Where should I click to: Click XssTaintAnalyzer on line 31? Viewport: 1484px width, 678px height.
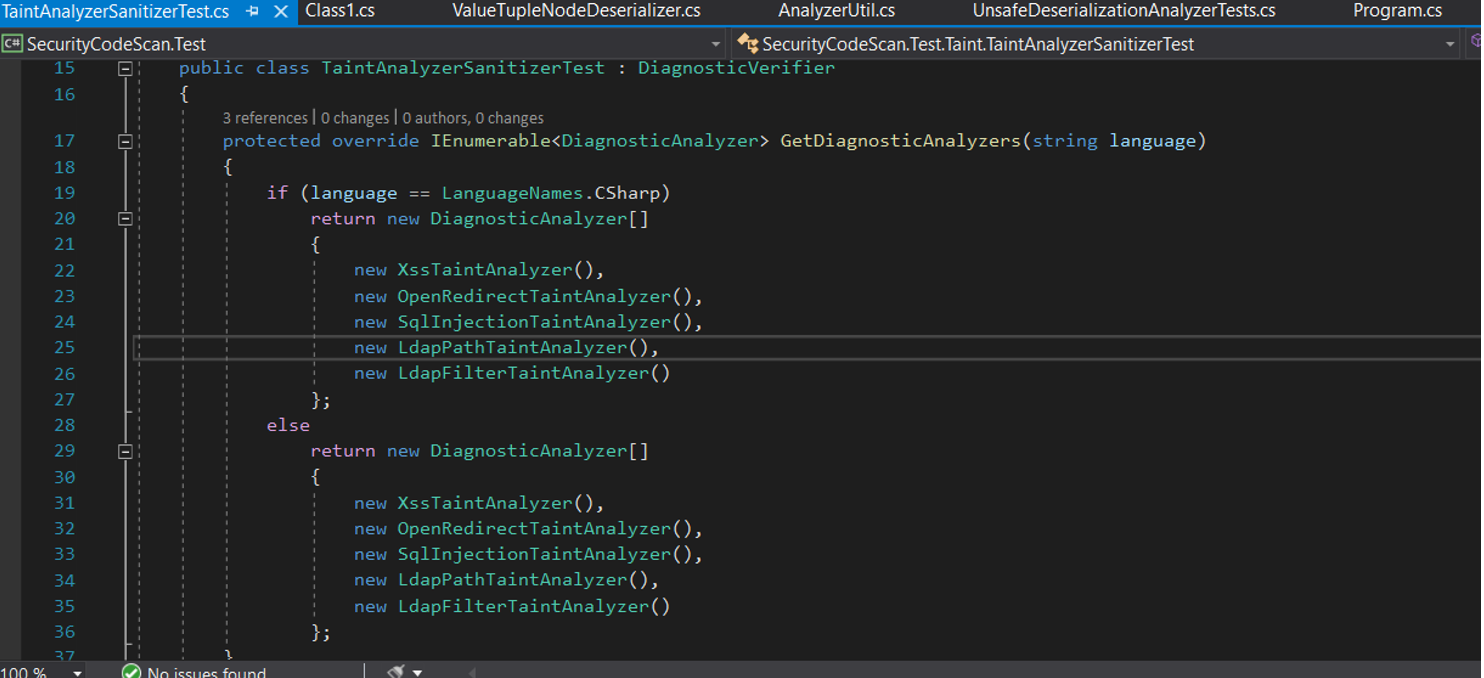pos(485,503)
